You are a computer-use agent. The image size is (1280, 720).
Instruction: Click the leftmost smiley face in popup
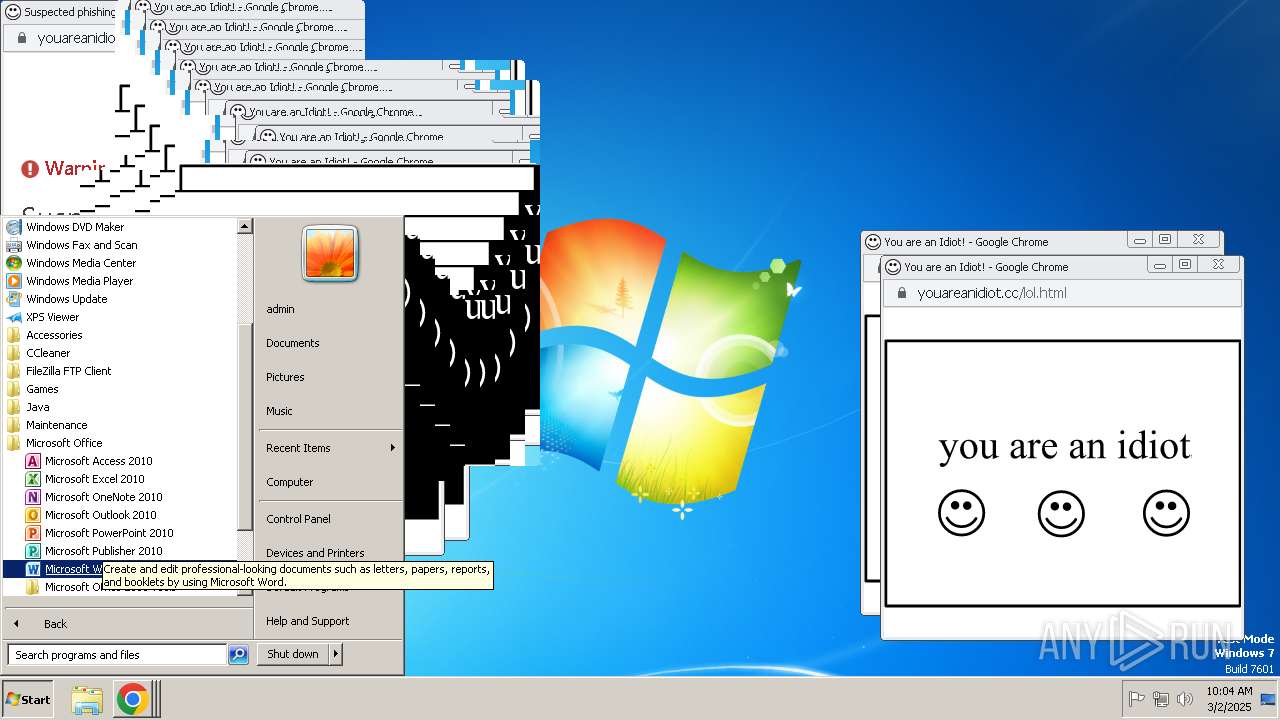[x=961, y=513]
